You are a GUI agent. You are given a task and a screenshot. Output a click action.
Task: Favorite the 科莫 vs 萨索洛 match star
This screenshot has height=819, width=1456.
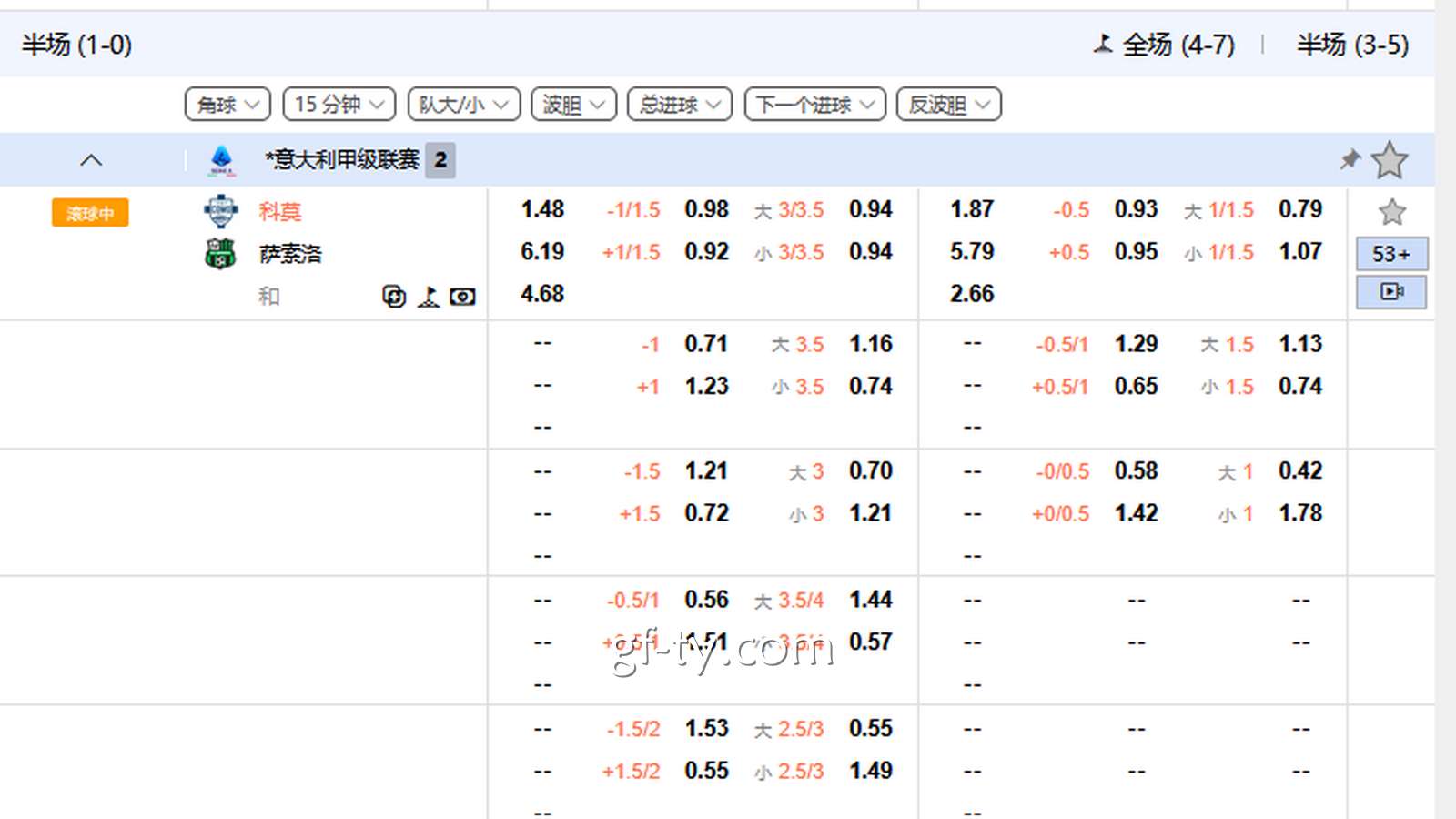coord(1391,212)
